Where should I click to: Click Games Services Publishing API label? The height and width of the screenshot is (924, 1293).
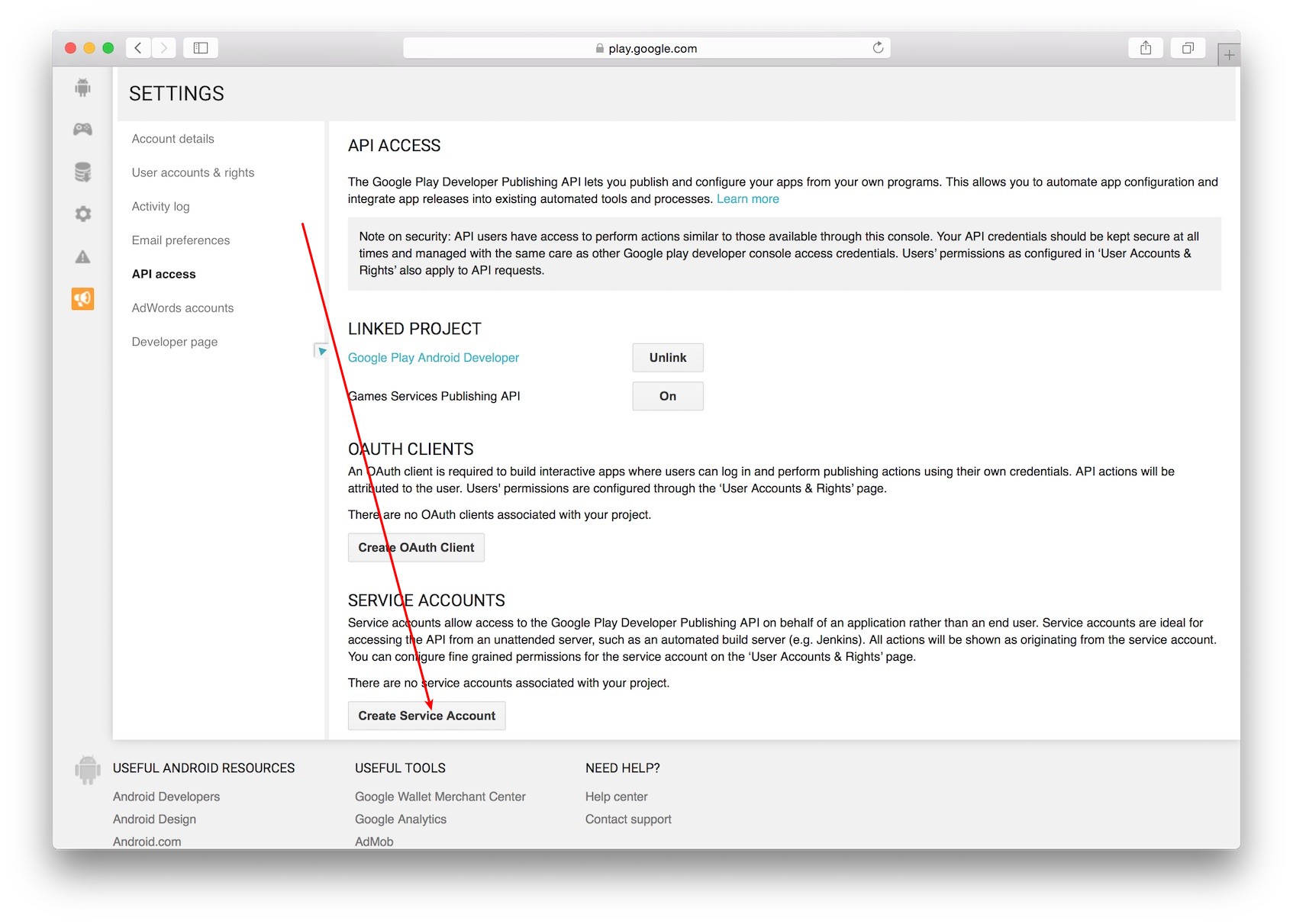(x=434, y=396)
